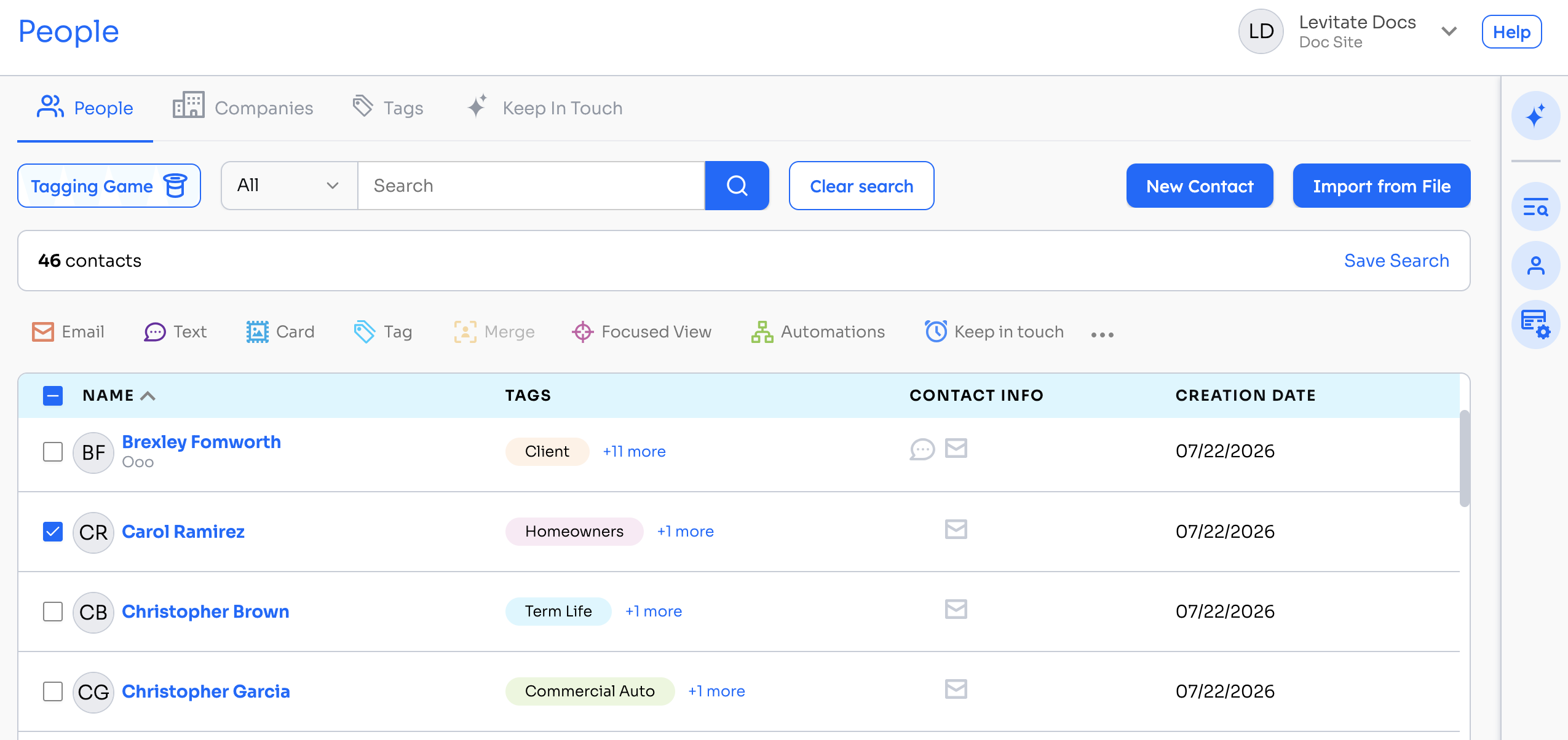Check the Christopher Garcia row checkbox

(53, 691)
